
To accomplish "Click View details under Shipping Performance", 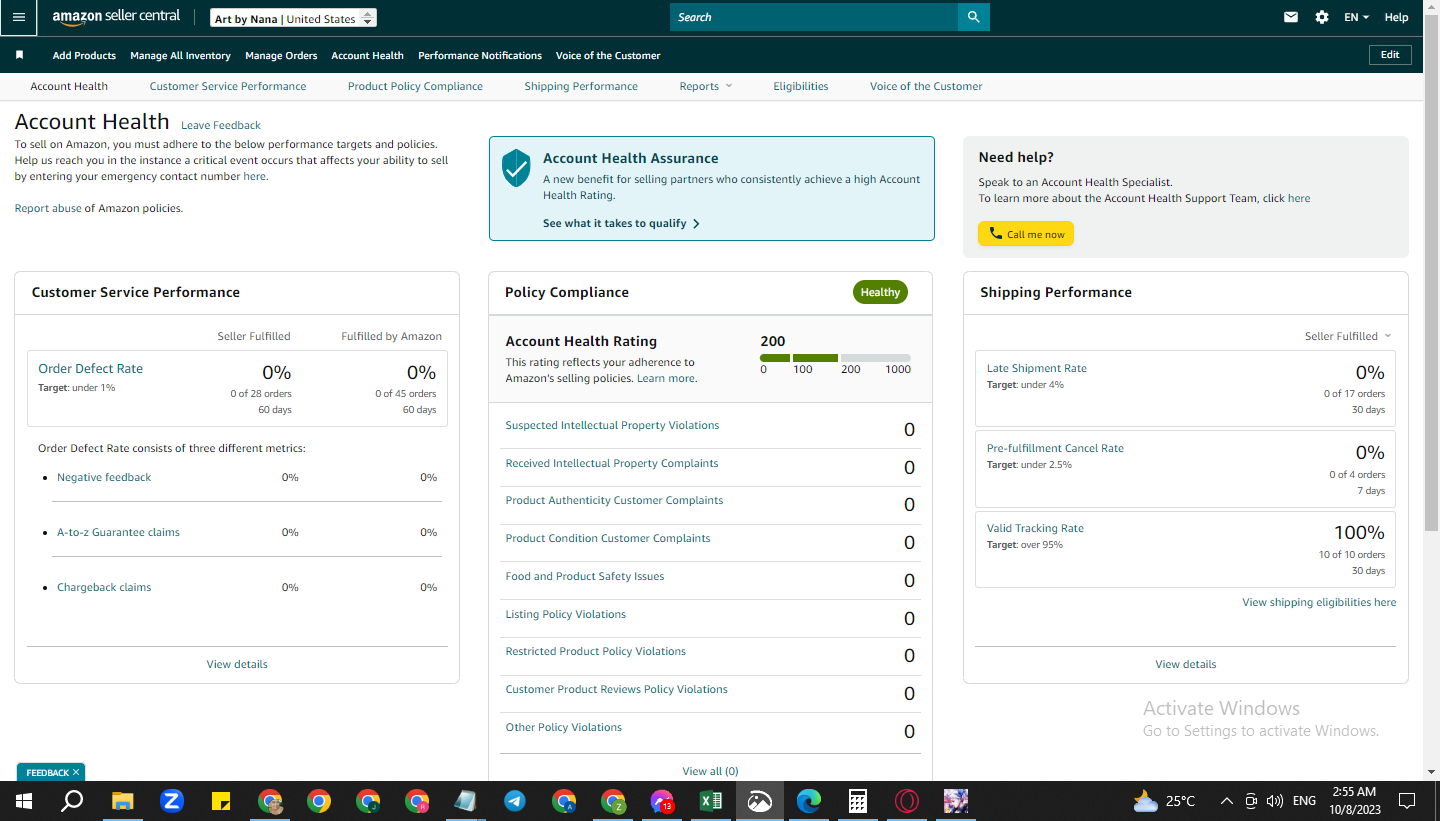I will tap(1186, 664).
